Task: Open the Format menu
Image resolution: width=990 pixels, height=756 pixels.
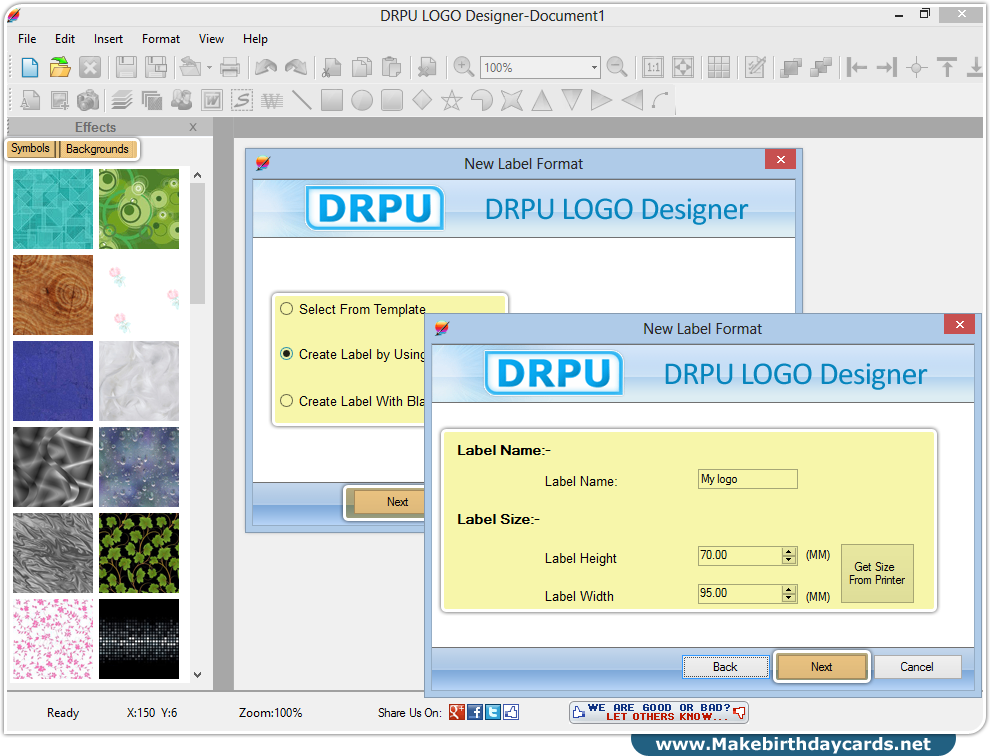Action: click(x=161, y=39)
